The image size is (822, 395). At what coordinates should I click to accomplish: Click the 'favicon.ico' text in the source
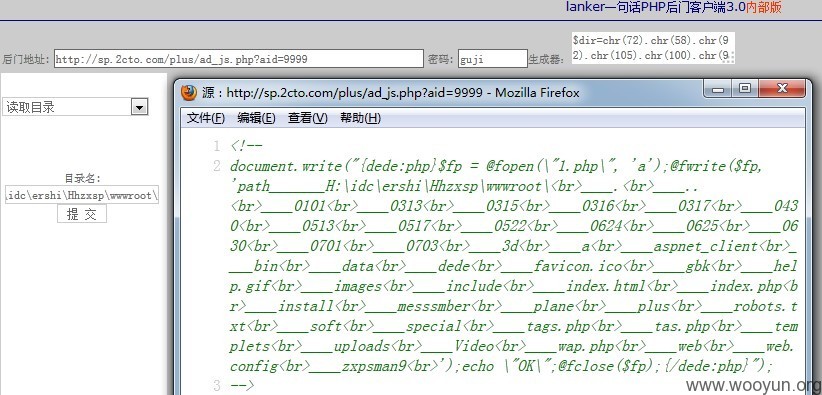click(x=578, y=266)
